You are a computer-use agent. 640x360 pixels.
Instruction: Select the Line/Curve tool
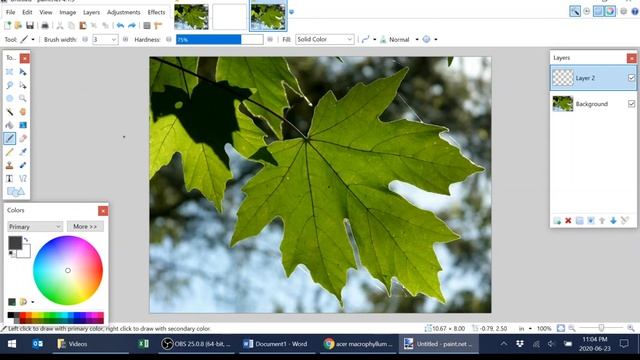23,178
